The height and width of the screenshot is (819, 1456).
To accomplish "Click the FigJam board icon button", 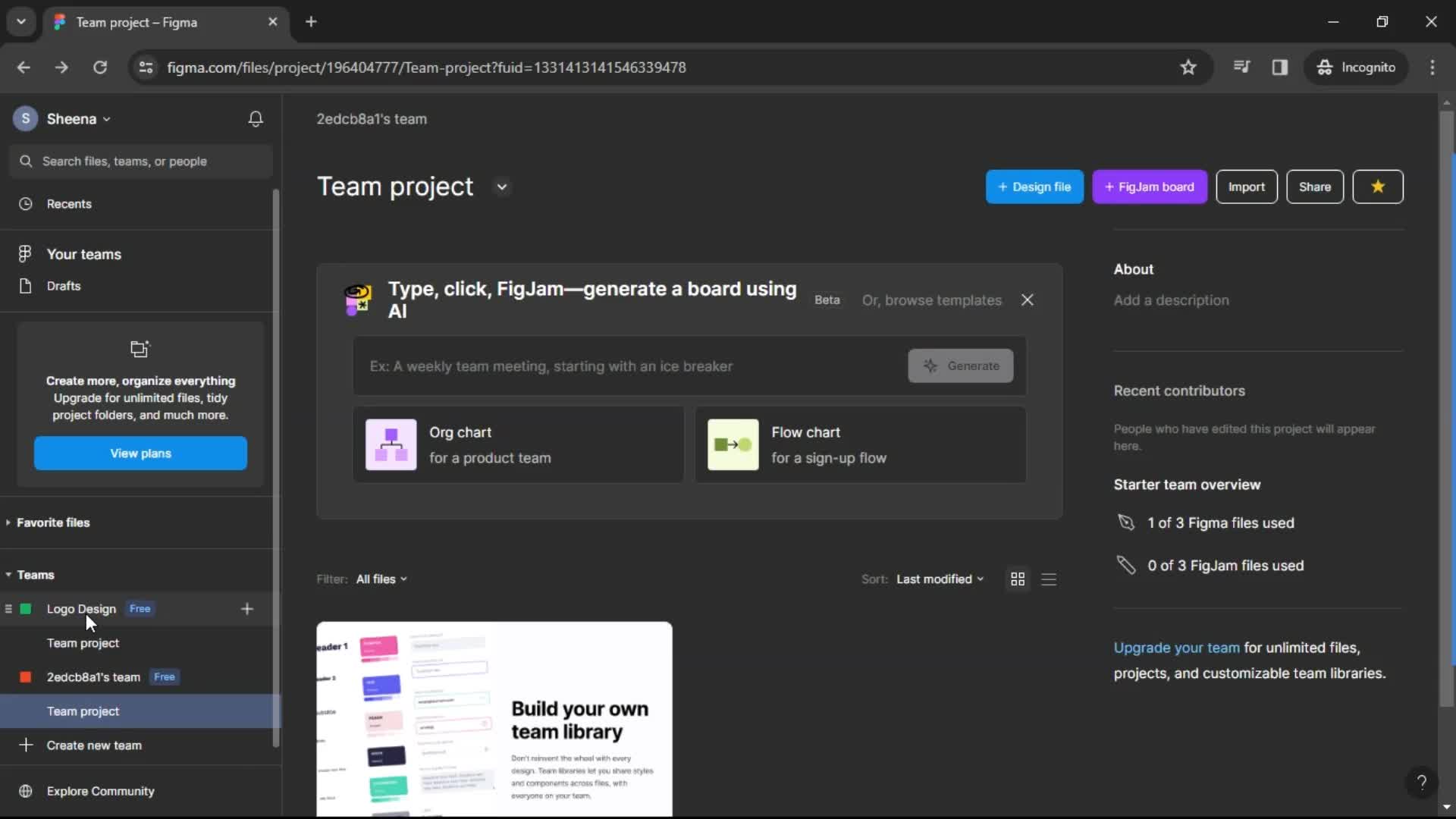I will click(x=1150, y=187).
